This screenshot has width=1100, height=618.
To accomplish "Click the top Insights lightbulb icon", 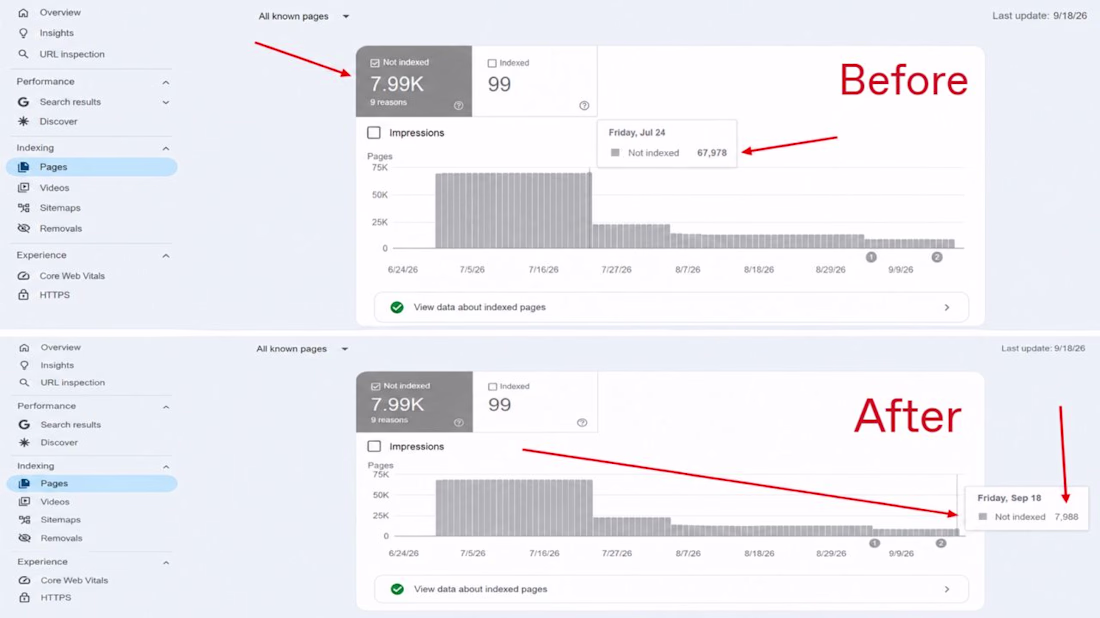I will pos(23,33).
